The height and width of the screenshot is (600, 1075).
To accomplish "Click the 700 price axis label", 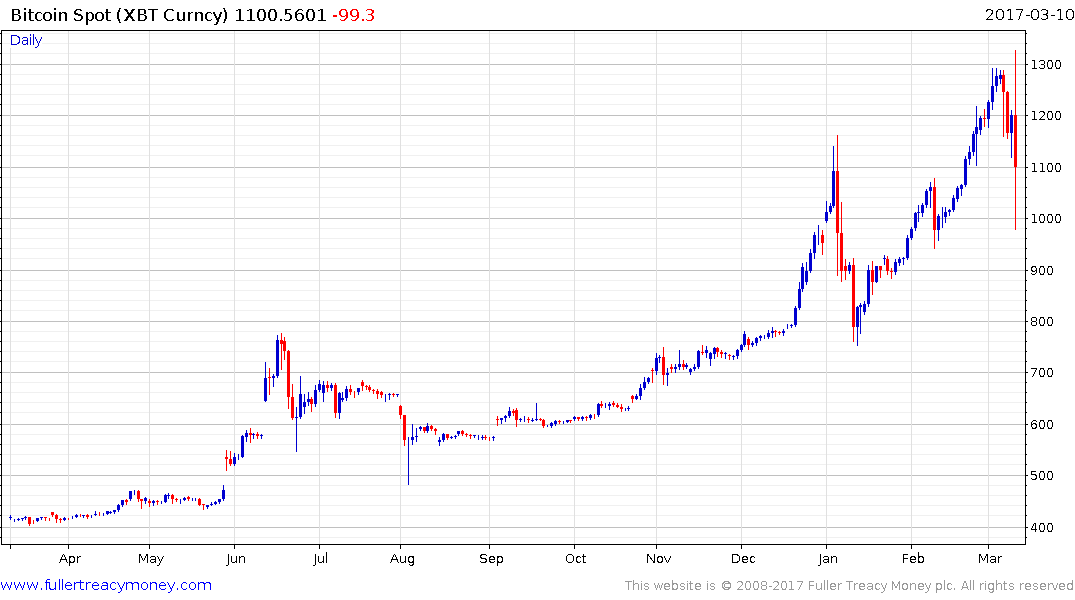I will (x=1042, y=373).
